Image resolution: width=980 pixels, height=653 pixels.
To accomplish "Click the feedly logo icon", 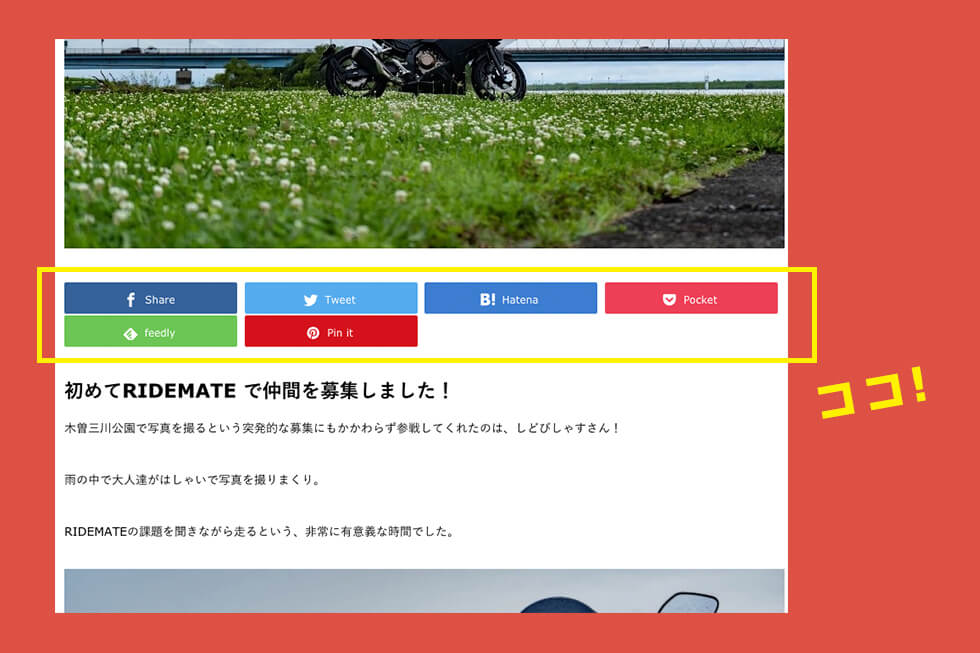I will [x=130, y=334].
